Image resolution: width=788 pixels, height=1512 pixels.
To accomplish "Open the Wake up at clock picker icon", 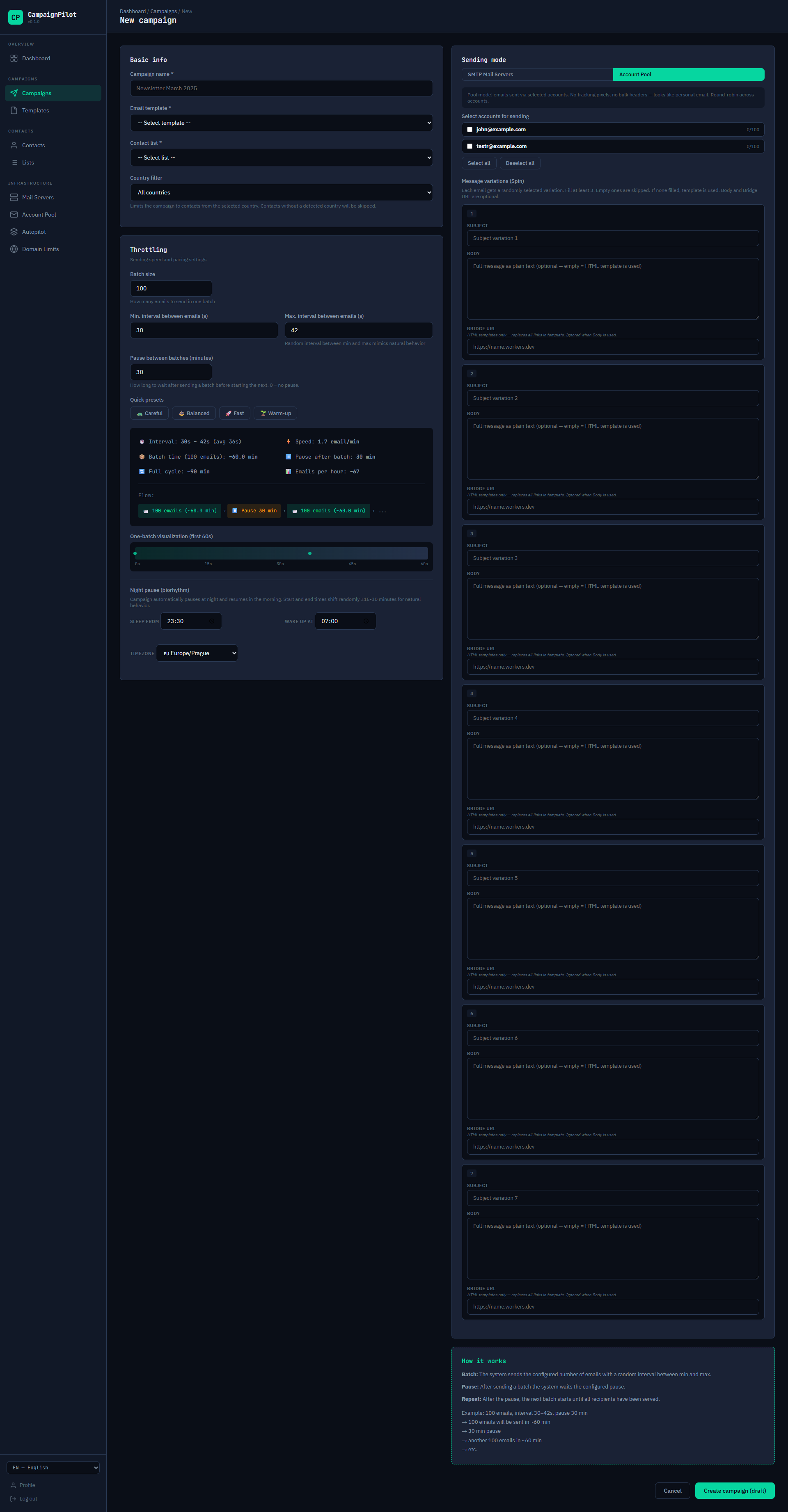I will (x=366, y=621).
